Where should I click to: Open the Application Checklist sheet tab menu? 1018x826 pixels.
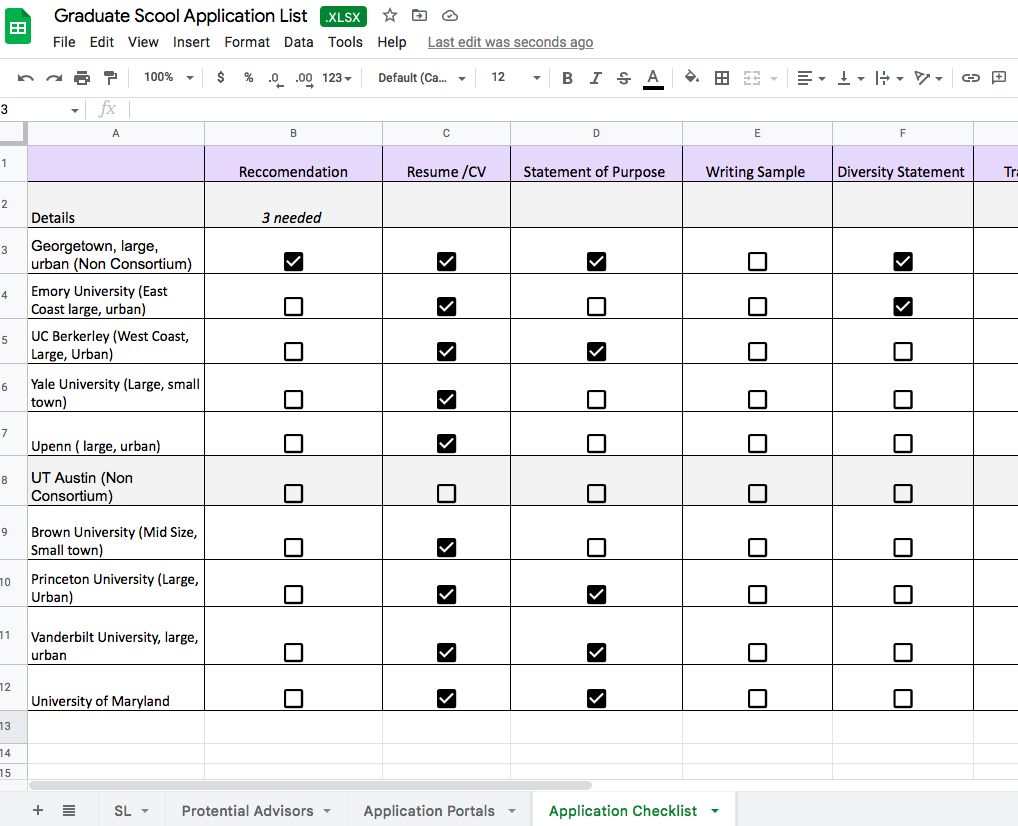714,810
